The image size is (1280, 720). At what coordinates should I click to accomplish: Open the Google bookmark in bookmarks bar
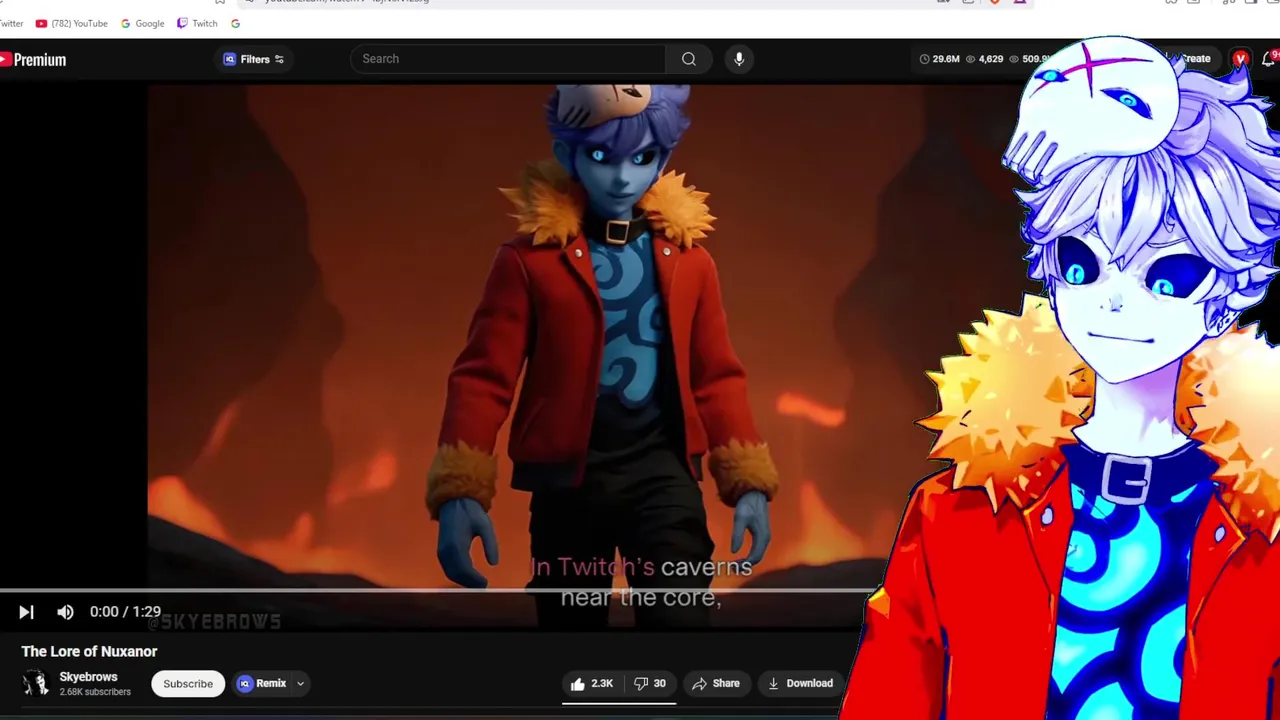(x=142, y=23)
